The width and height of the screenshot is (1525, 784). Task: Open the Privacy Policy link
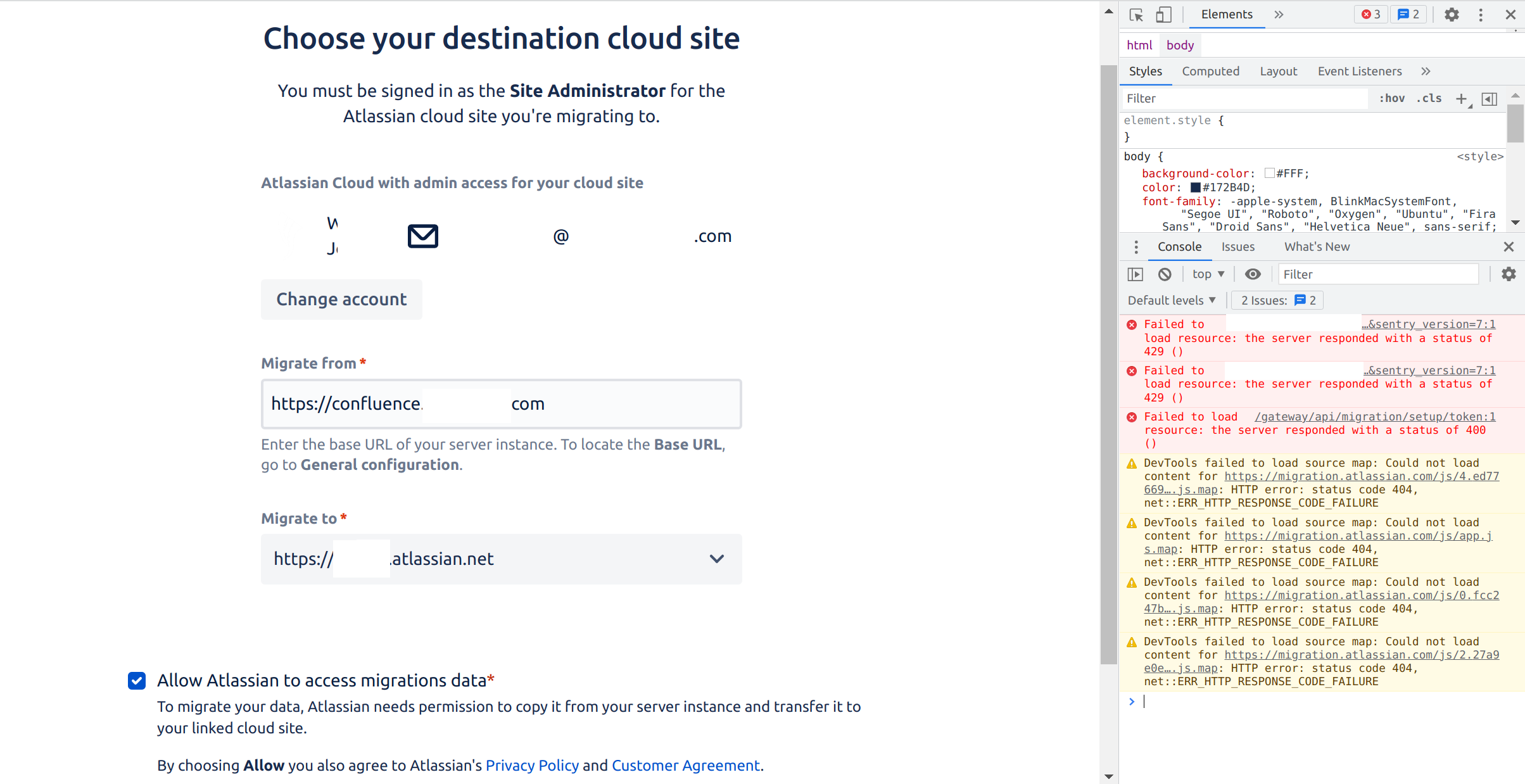coord(532,766)
